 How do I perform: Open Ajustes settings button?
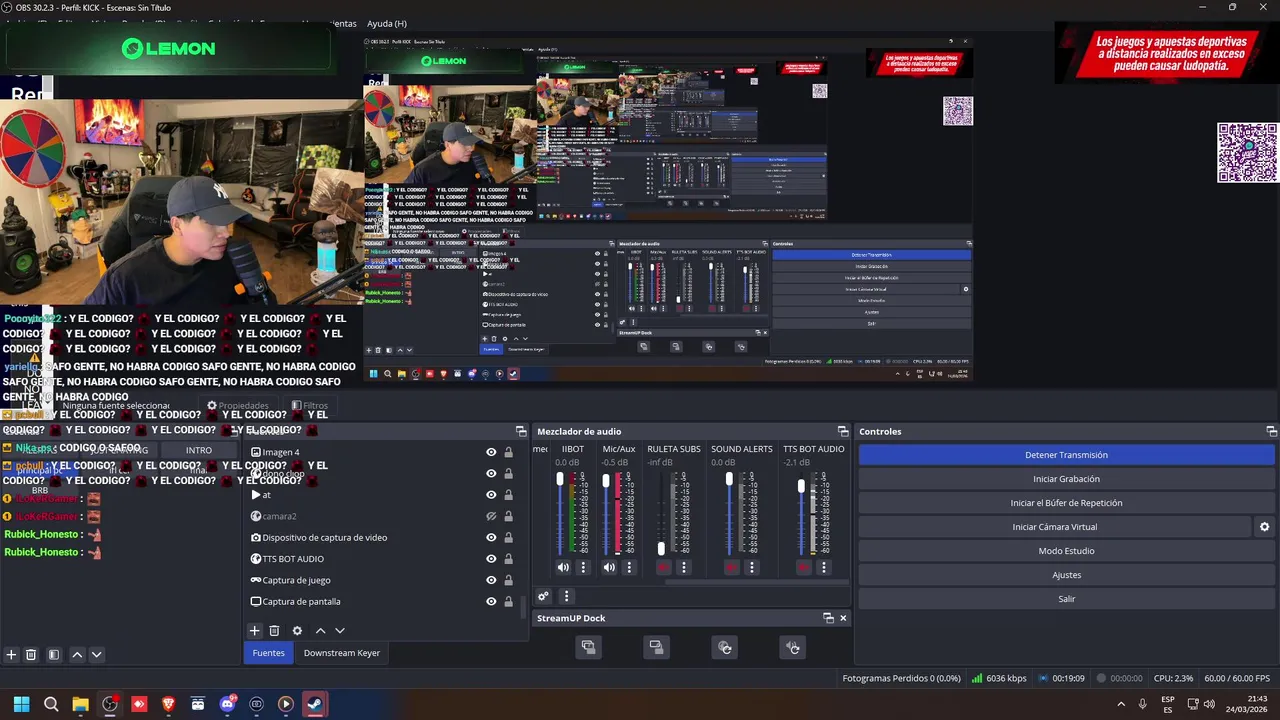pos(1066,575)
